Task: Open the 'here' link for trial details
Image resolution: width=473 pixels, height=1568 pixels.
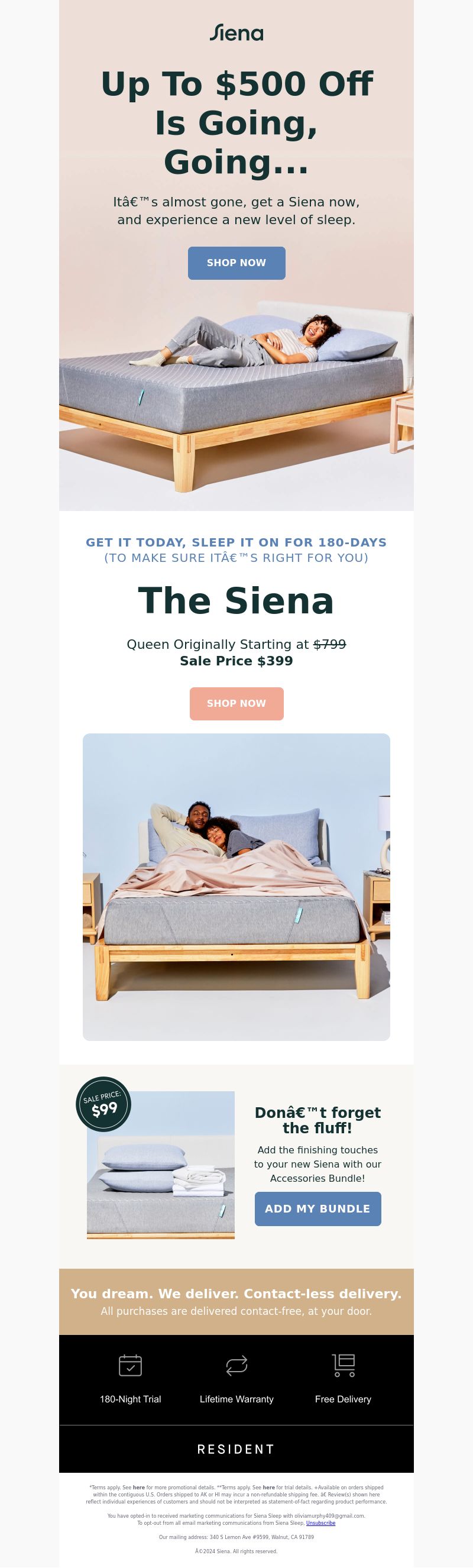Action: (x=268, y=1487)
